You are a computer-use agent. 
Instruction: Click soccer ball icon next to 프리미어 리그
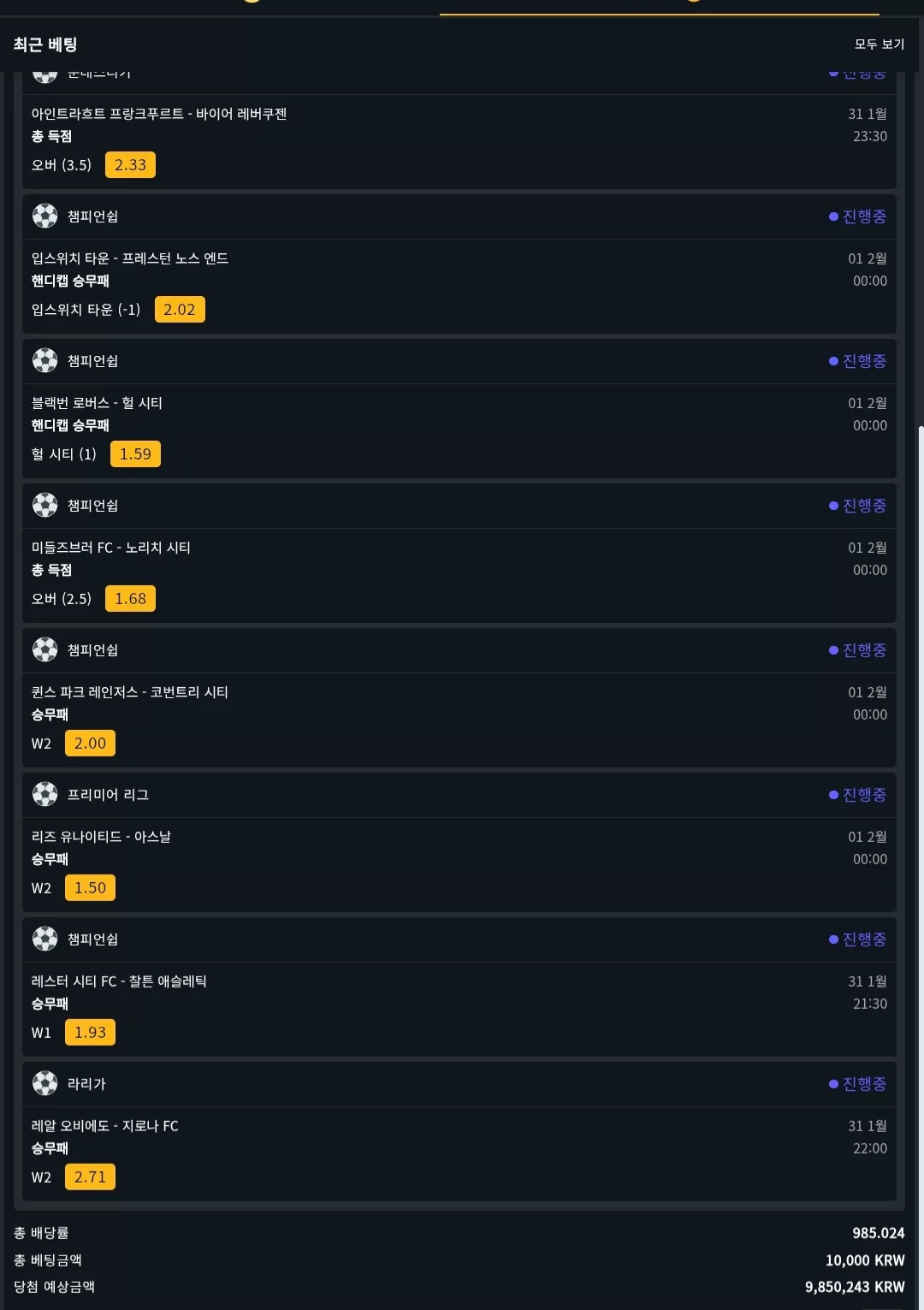pos(45,794)
